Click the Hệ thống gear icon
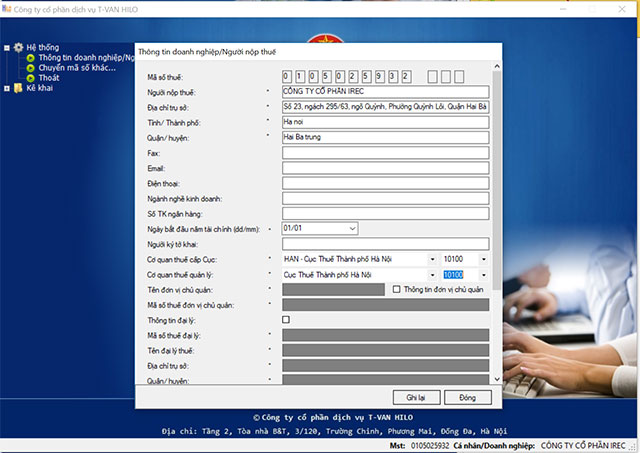 pos(18,47)
